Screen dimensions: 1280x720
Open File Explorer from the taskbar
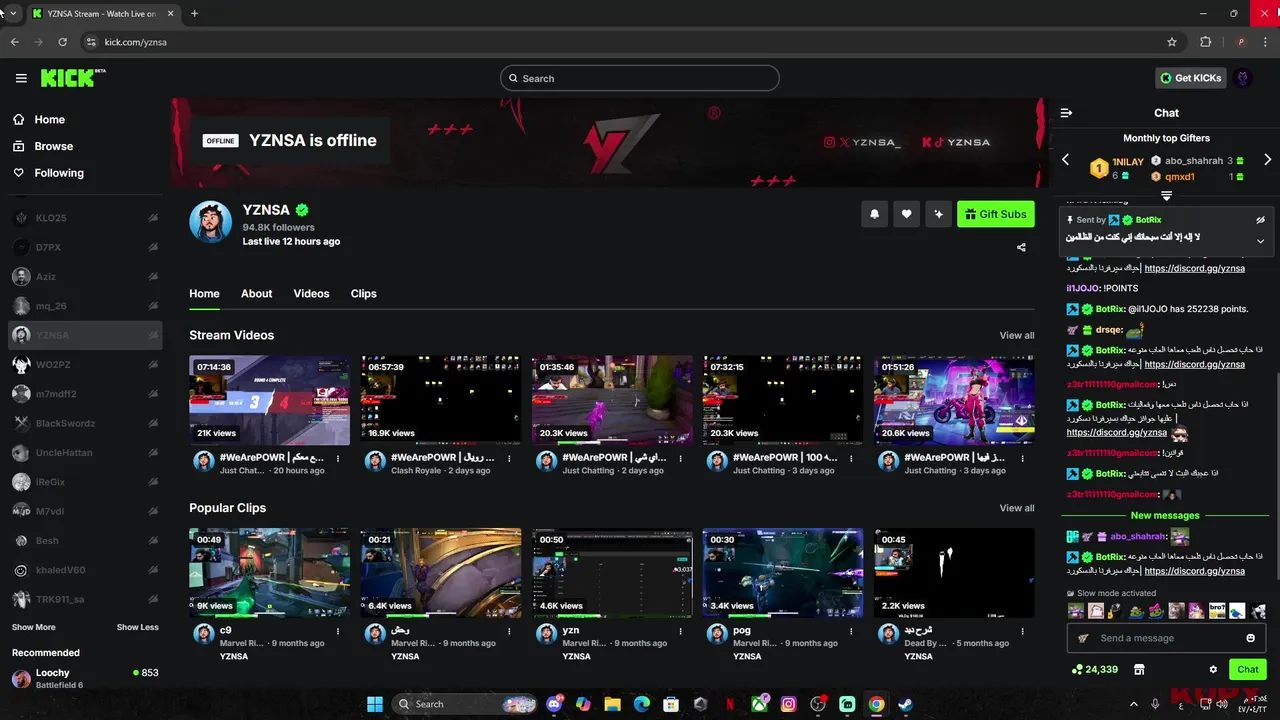tap(613, 704)
